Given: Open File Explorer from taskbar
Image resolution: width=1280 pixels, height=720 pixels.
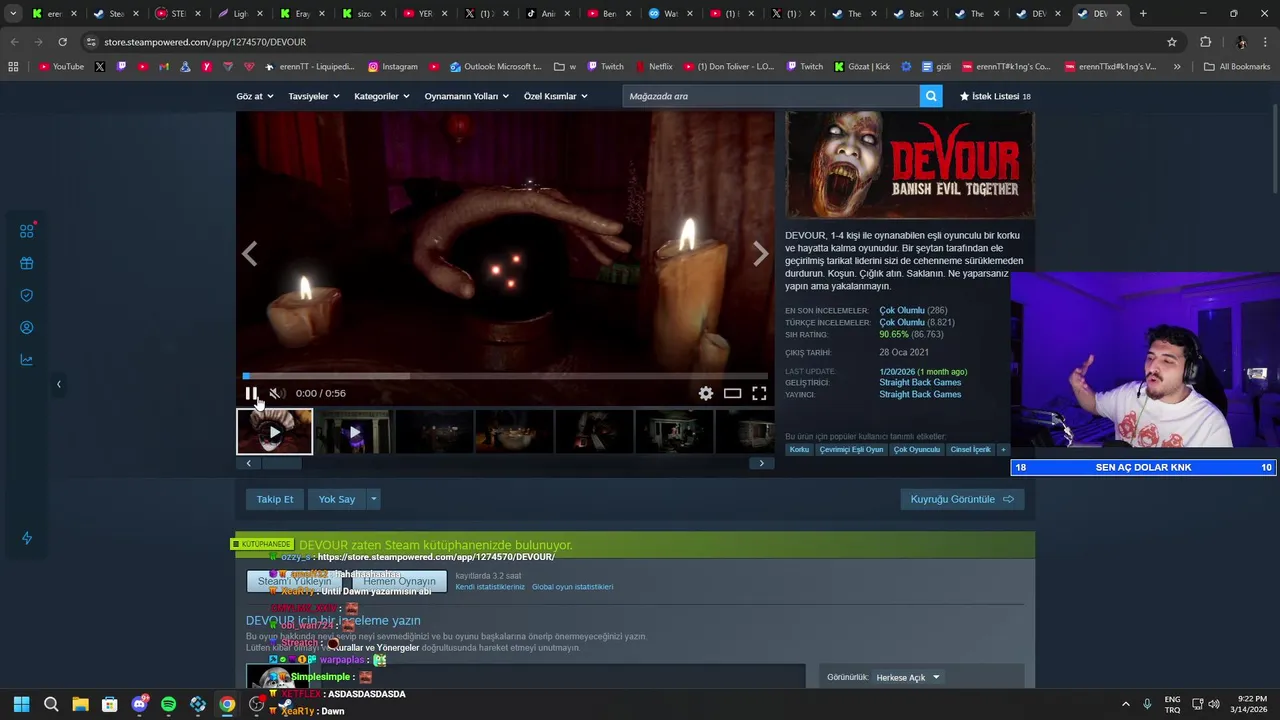Looking at the screenshot, I should (80, 704).
